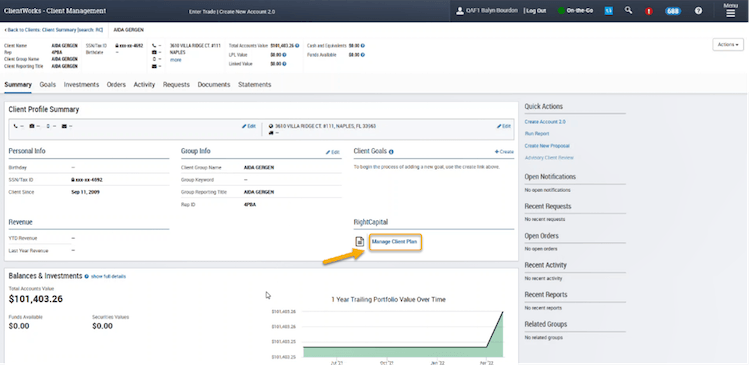
Task: Switch to the Goals tab
Action: [x=48, y=84]
